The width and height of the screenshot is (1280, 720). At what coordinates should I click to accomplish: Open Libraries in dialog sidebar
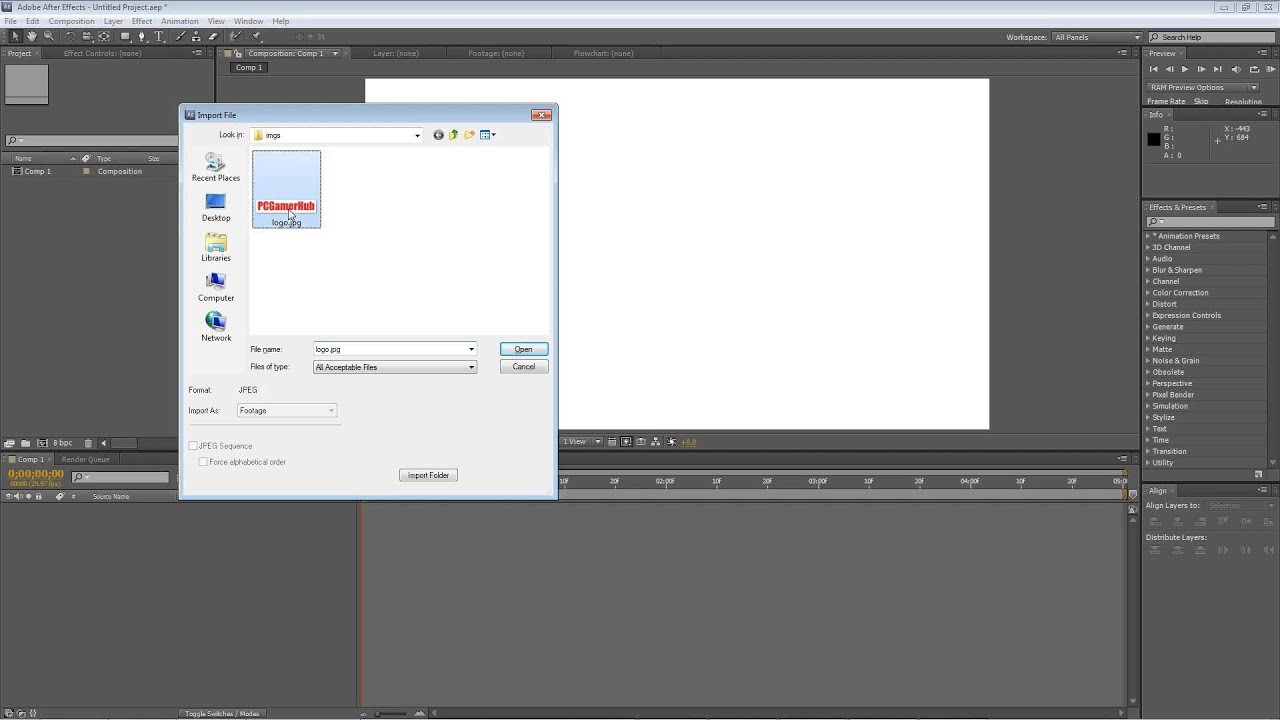point(216,248)
